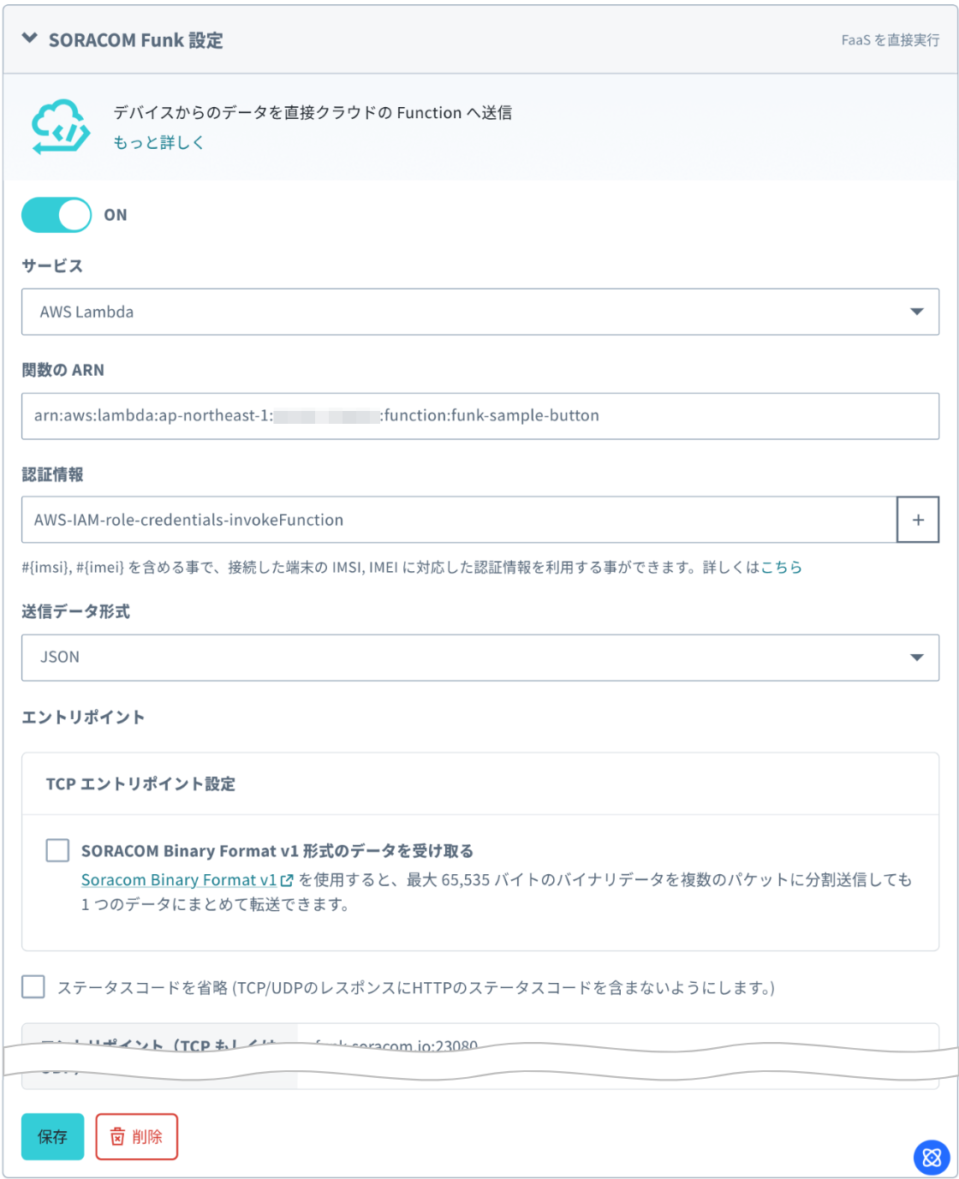Open the こちら link for details
The image size is (959, 1179).
tap(781, 568)
